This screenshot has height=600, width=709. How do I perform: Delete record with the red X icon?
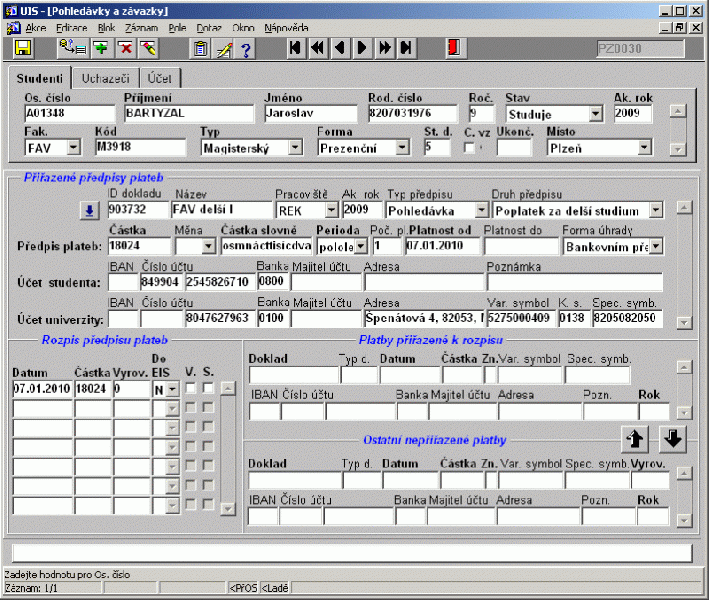pyautogui.click(x=125, y=48)
